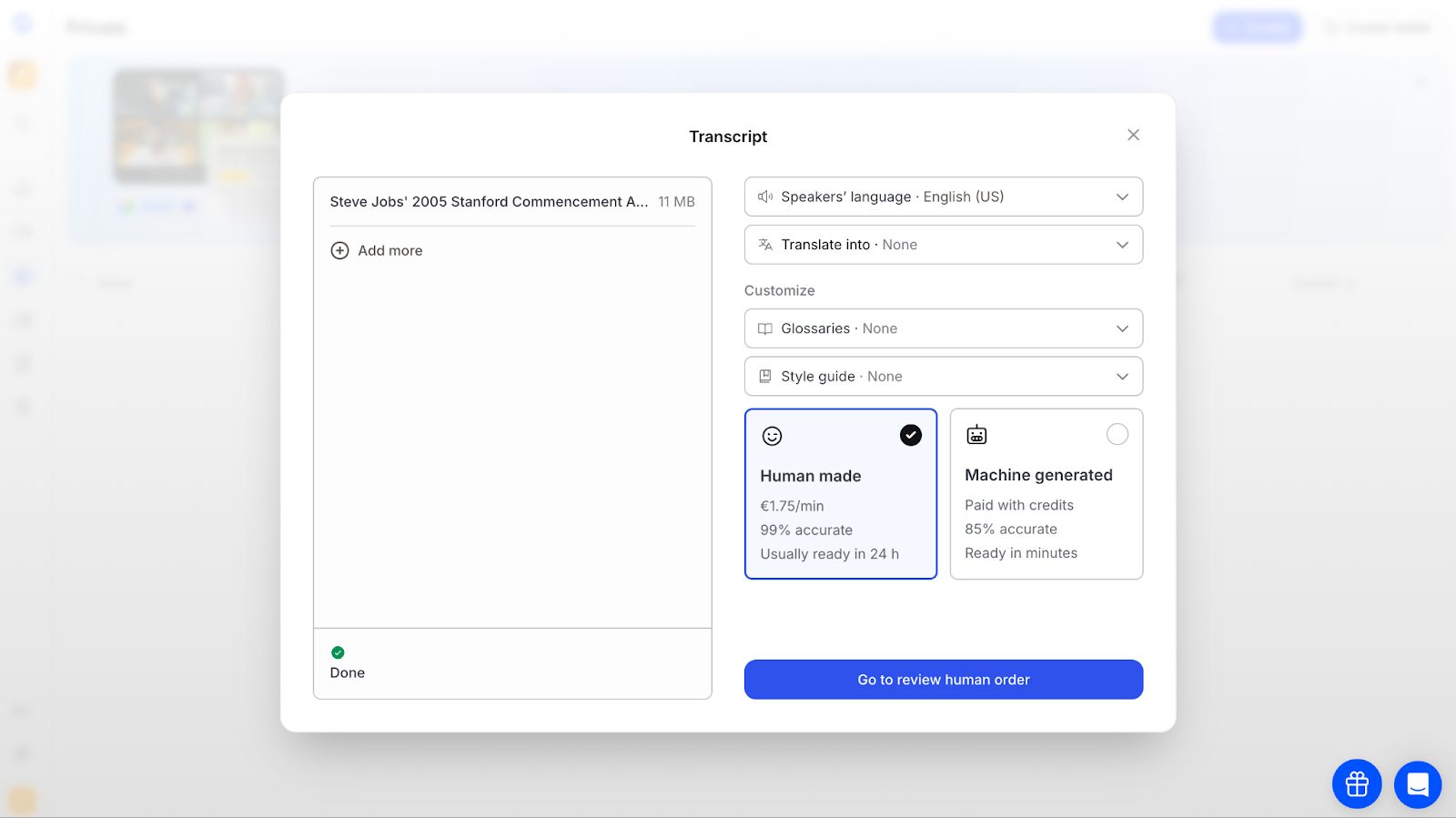Open the Style guide dropdown chevron

coord(1122,377)
